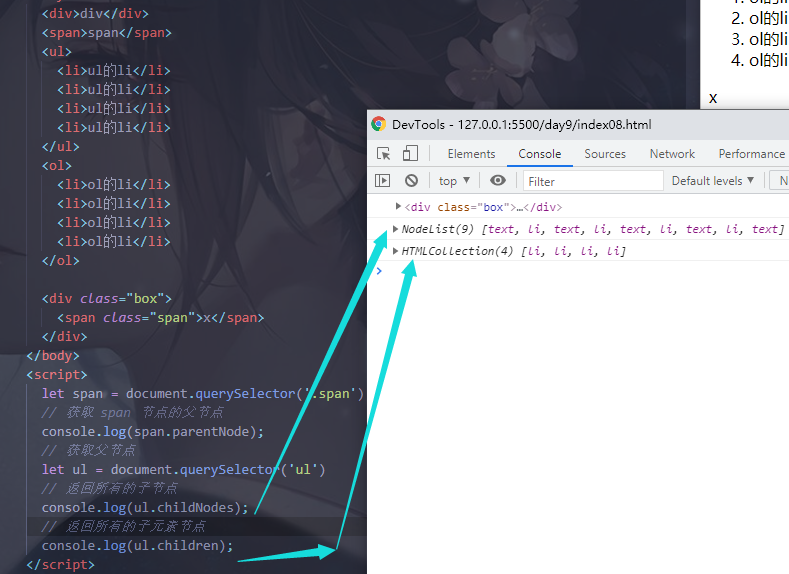Screen dimensions: 789x574
Task: Click list item 3 in the browser page
Action: 759,39
